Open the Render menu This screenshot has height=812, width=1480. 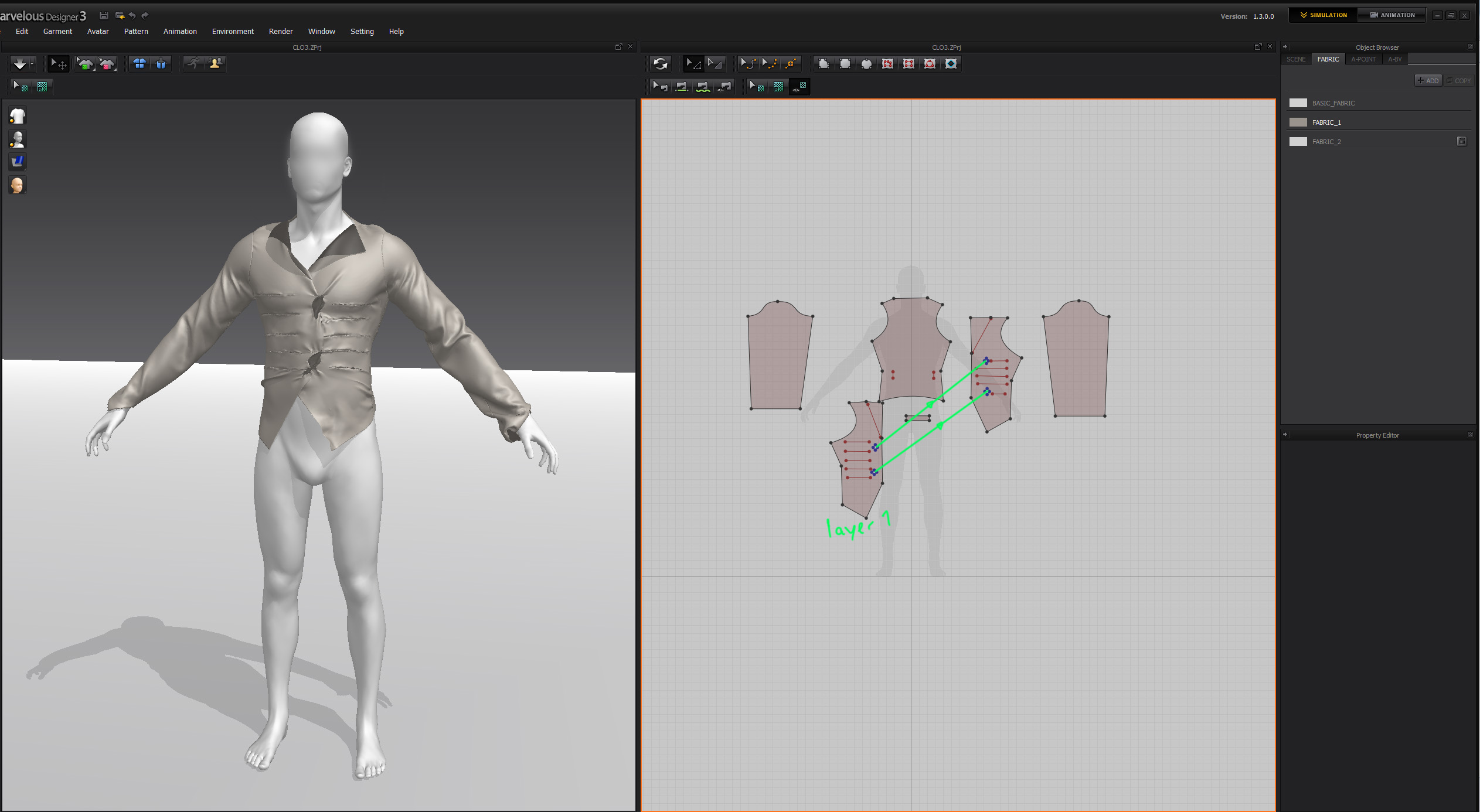281,32
